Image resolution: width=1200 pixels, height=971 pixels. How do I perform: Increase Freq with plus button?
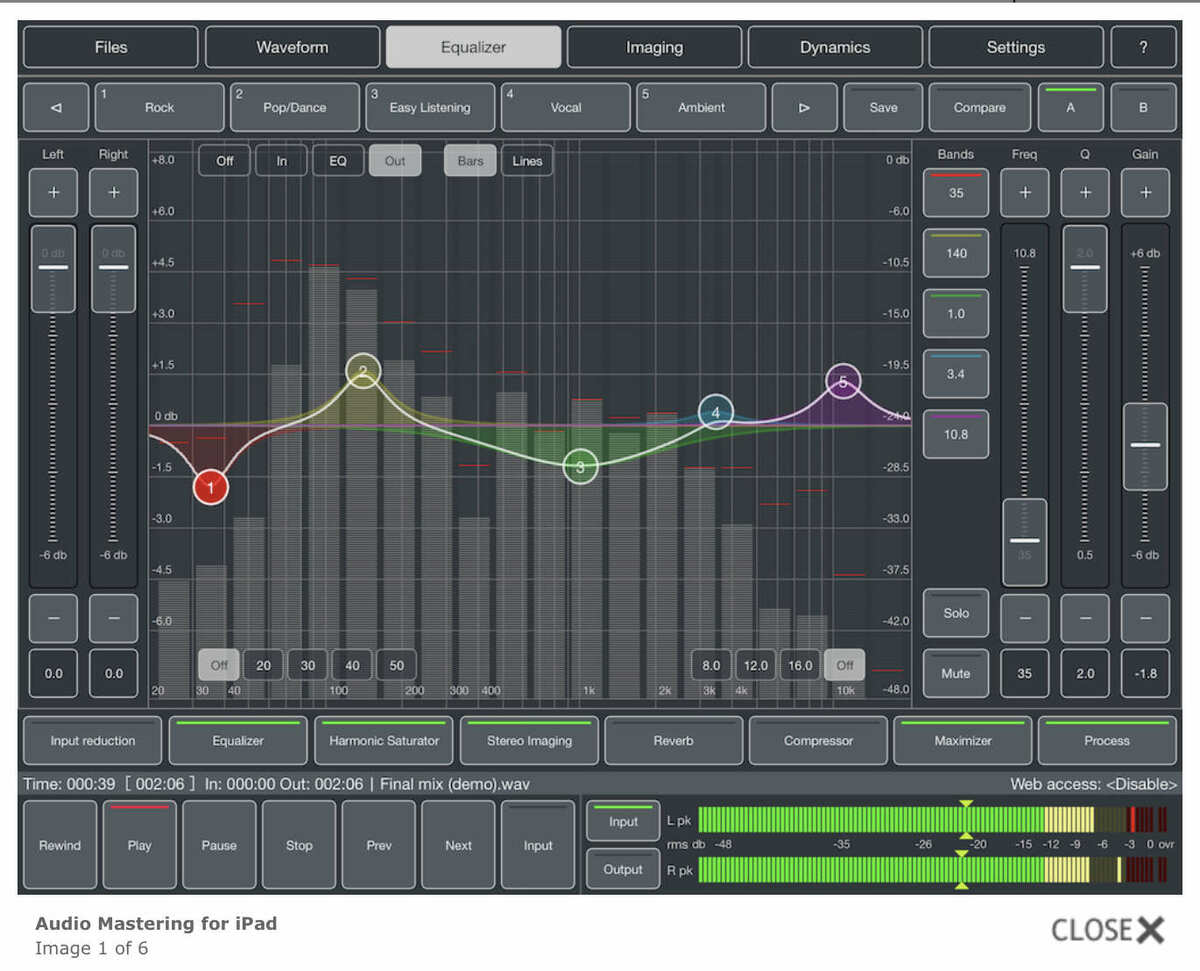point(1025,193)
